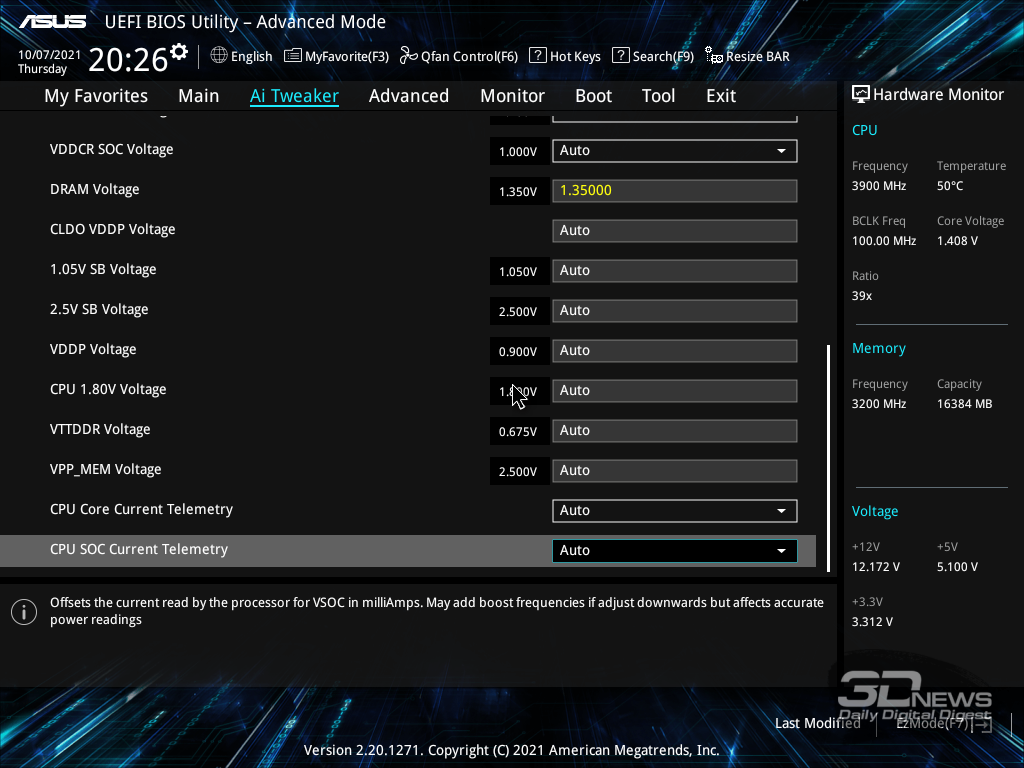The image size is (1024, 768).
Task: Click MyFavorite(F3) label
Action: pos(347,57)
